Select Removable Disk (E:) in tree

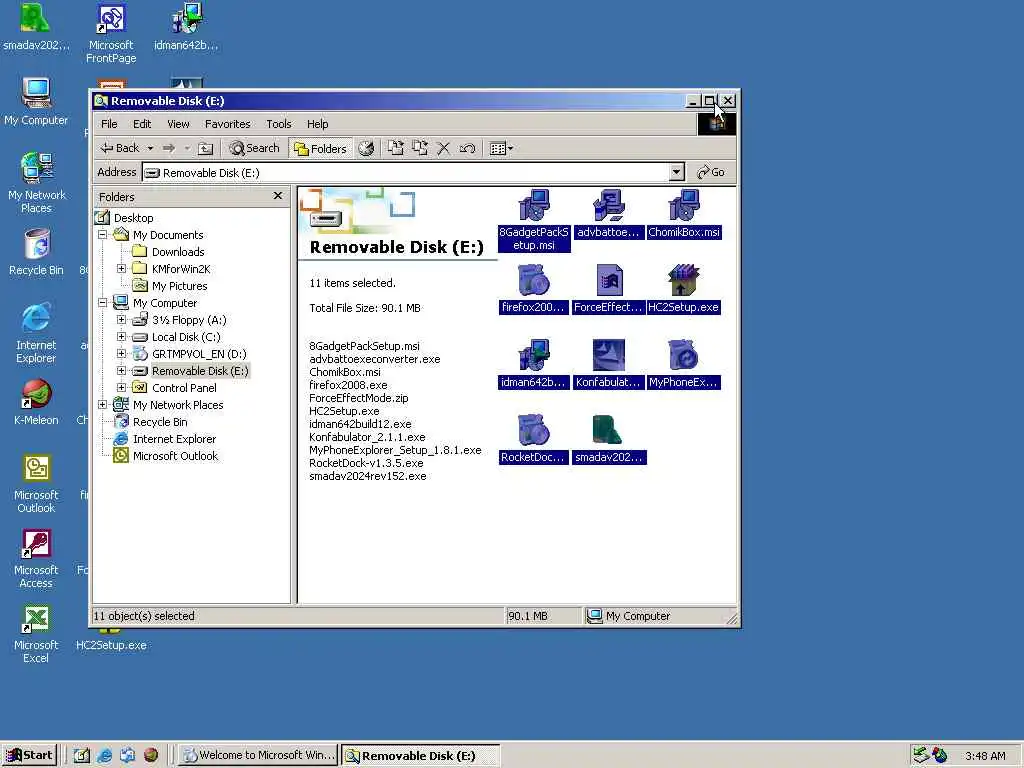pos(200,371)
